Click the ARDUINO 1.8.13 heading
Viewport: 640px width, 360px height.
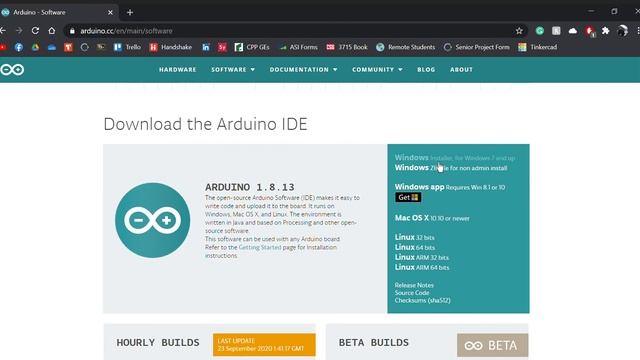[250, 187]
